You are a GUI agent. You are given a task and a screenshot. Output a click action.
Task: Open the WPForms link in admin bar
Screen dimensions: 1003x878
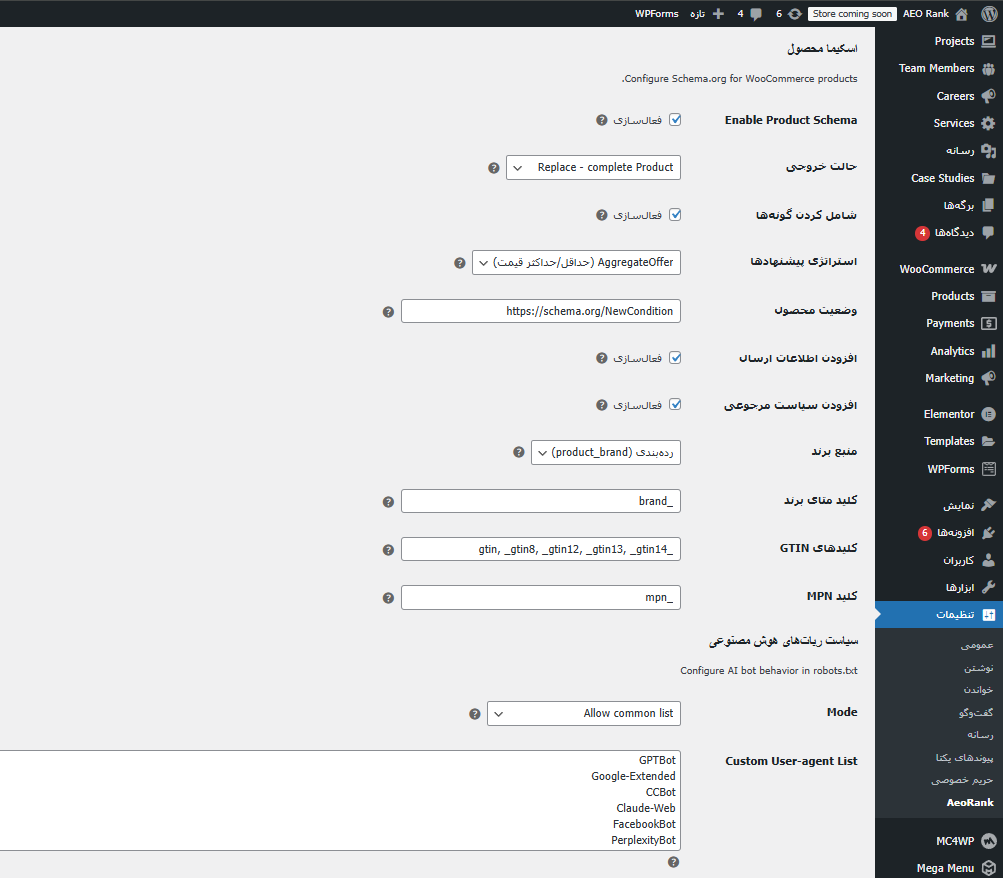point(656,14)
